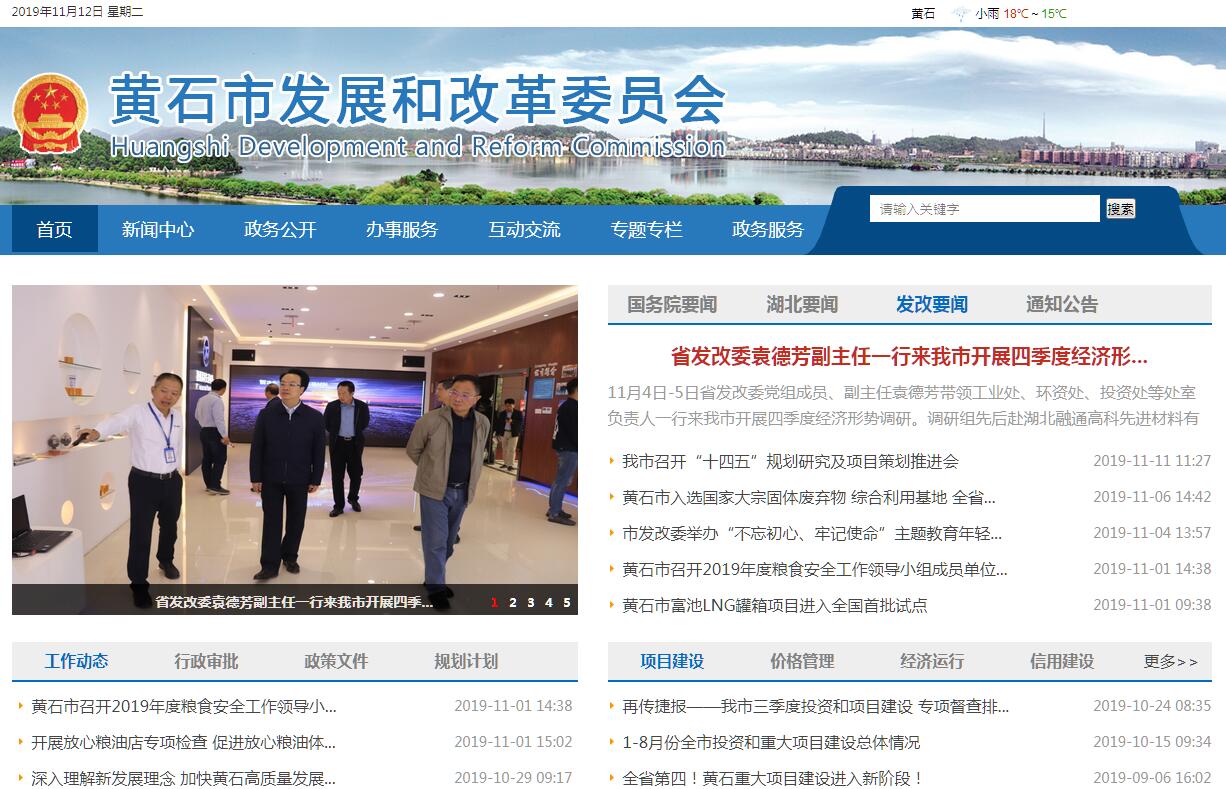Image resolution: width=1226 pixels, height=789 pixels.
Task: Show slide 1 in the carousel
Action: [x=494, y=602]
